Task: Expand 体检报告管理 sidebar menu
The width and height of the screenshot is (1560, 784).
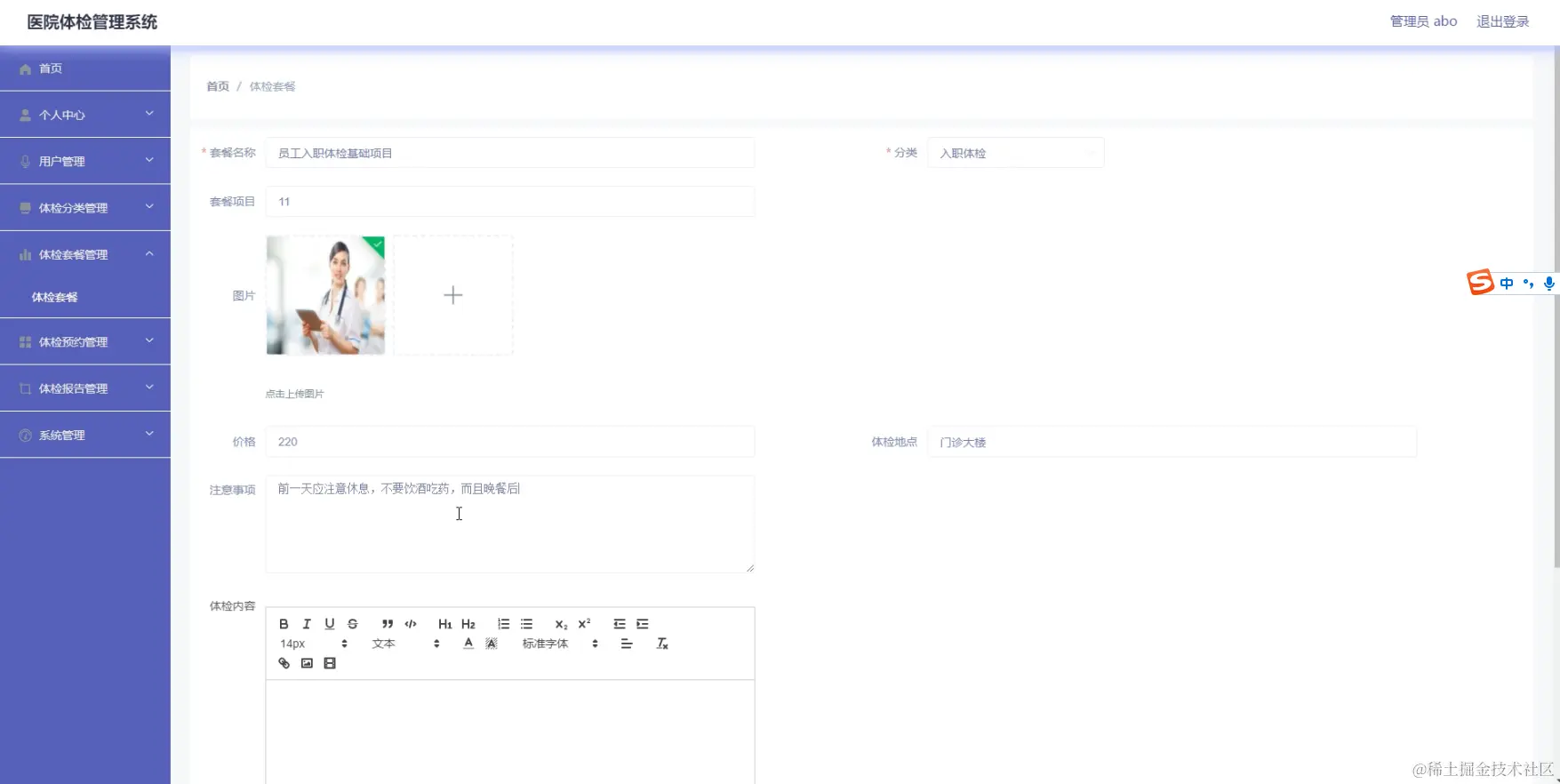Action: pyautogui.click(x=85, y=388)
